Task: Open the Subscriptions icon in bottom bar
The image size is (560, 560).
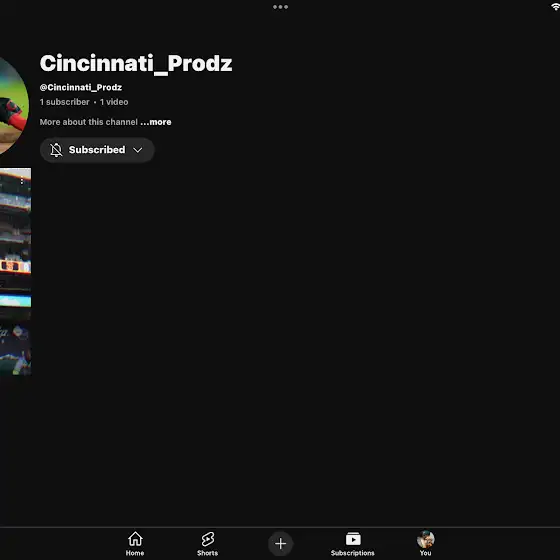Action: [x=352, y=539]
